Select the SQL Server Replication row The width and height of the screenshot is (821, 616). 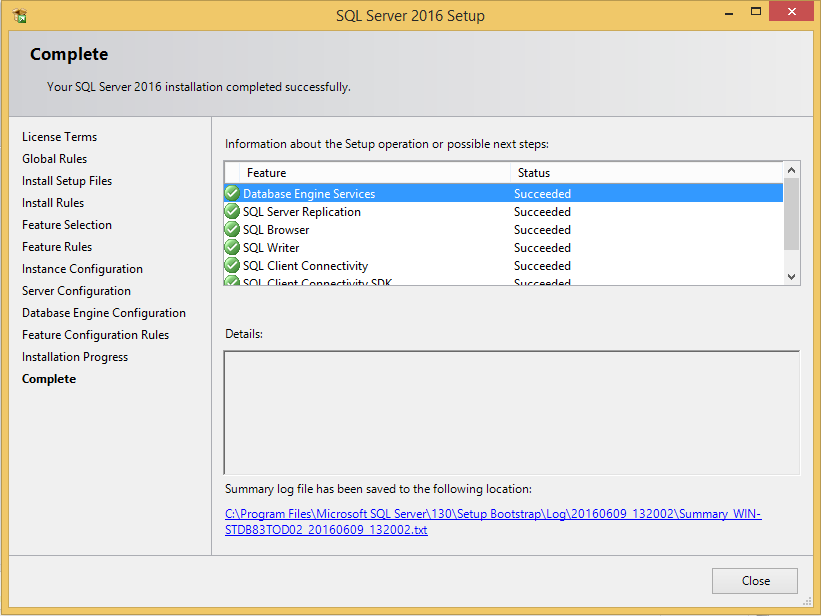coord(504,212)
